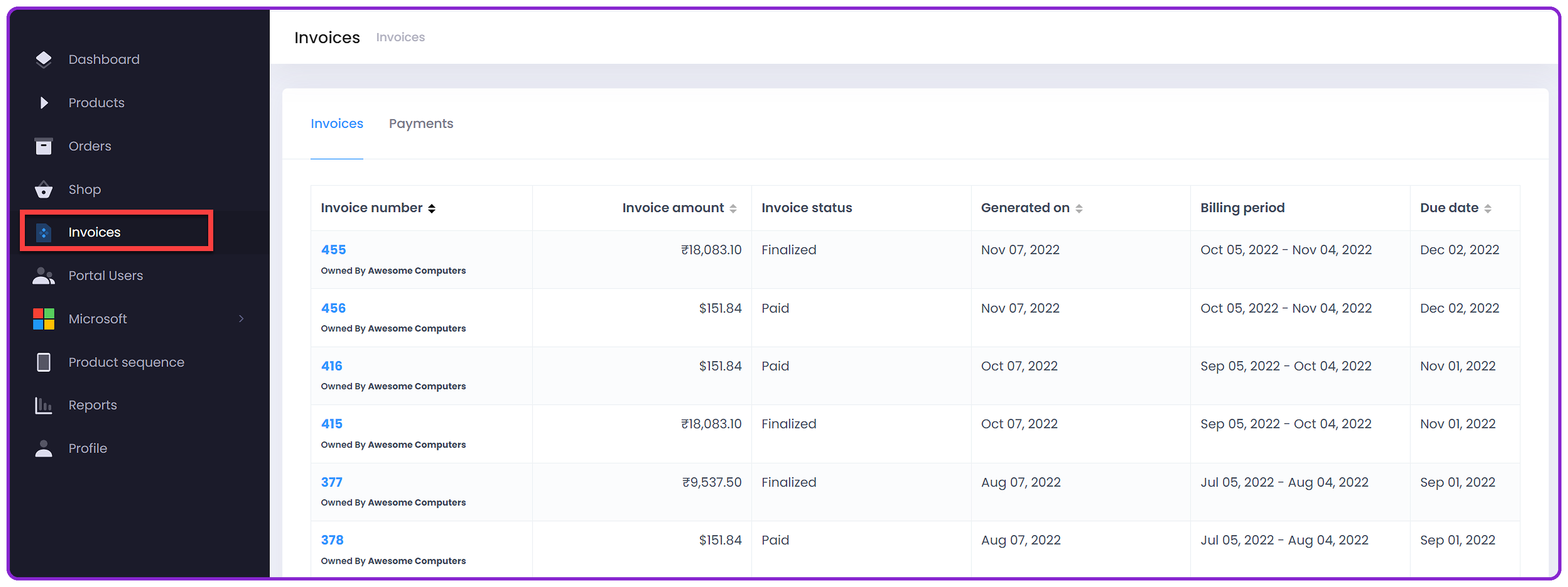Click owner text under invoice 415
1568x587 pixels.
393,445
